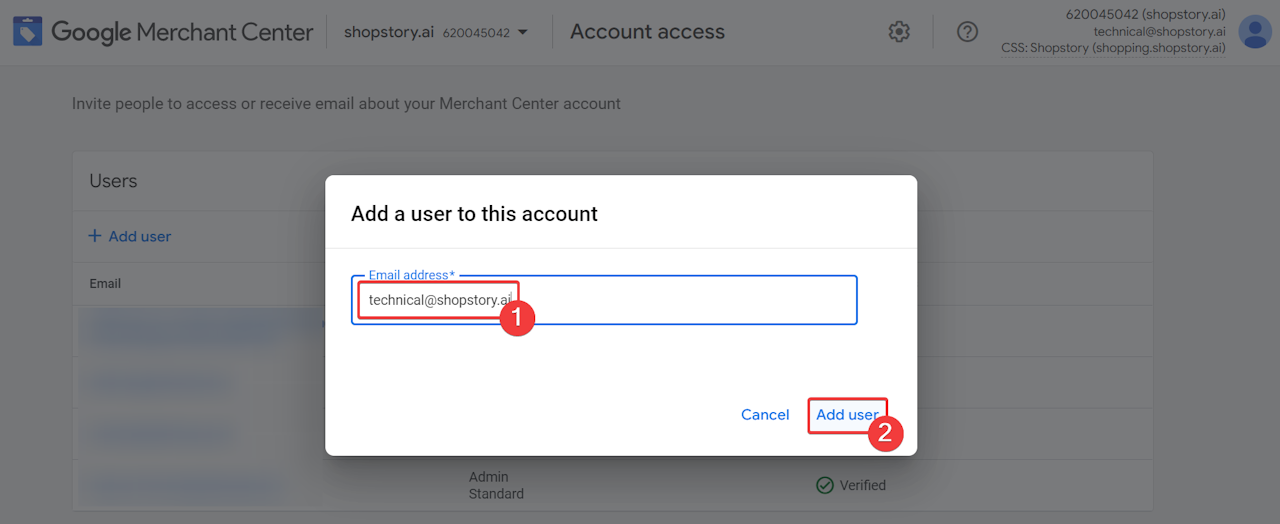Click the technical@shopstory.ai email in header
Screen dimensions: 1280x524
coord(1159,32)
